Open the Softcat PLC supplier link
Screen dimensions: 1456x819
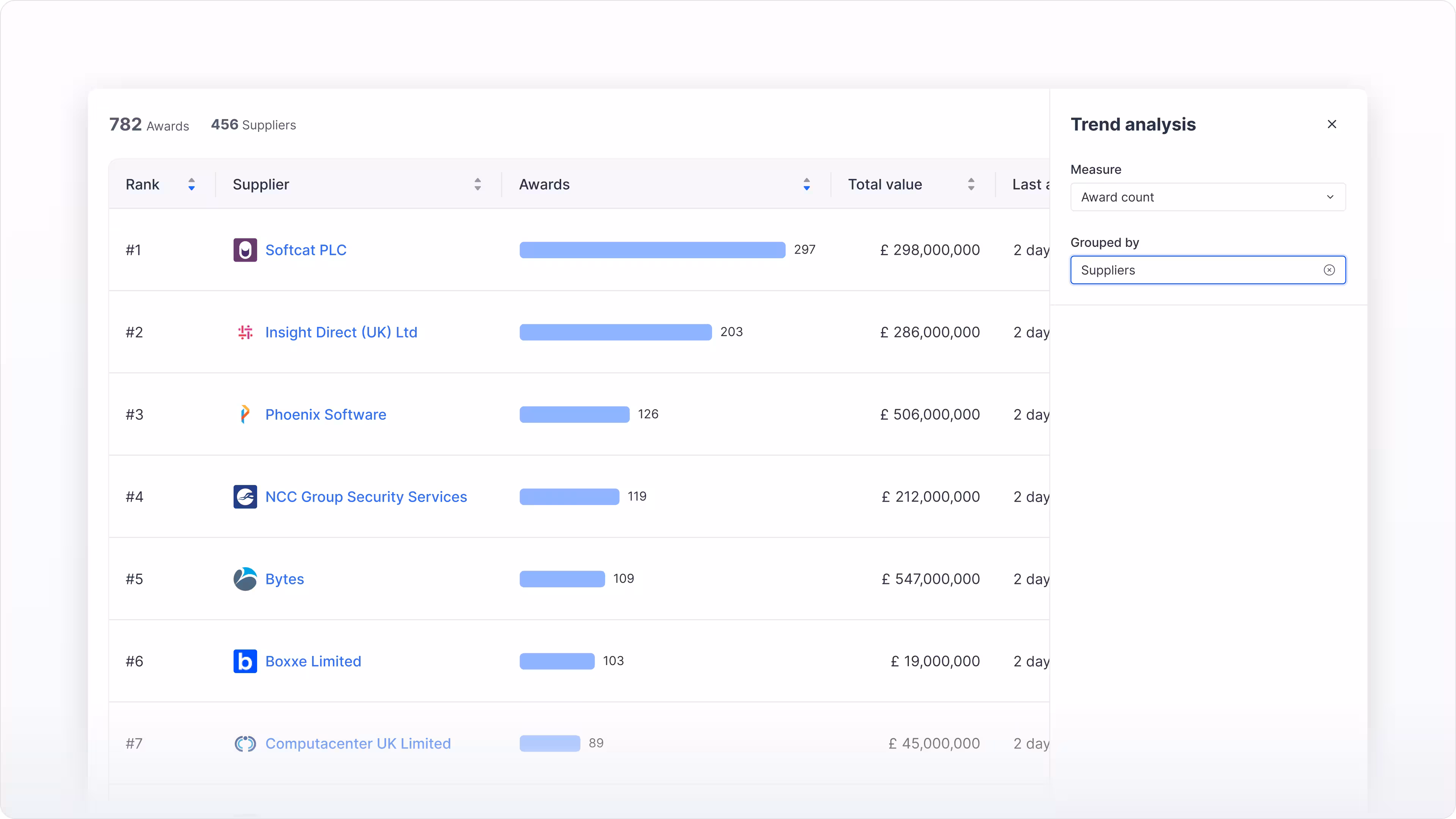[306, 250]
